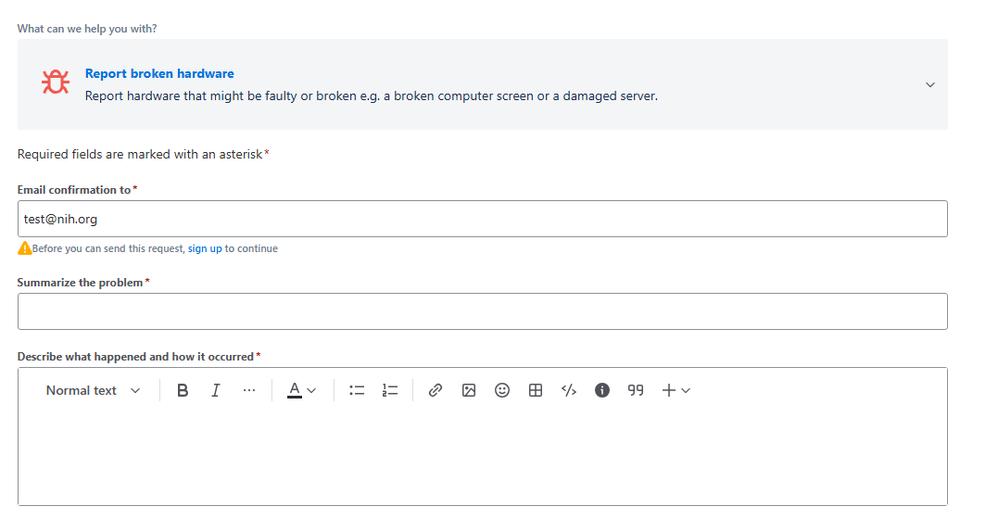Click 'Required fields are marked with an asterisk'
Screen dimensions: 998x519
140,154
